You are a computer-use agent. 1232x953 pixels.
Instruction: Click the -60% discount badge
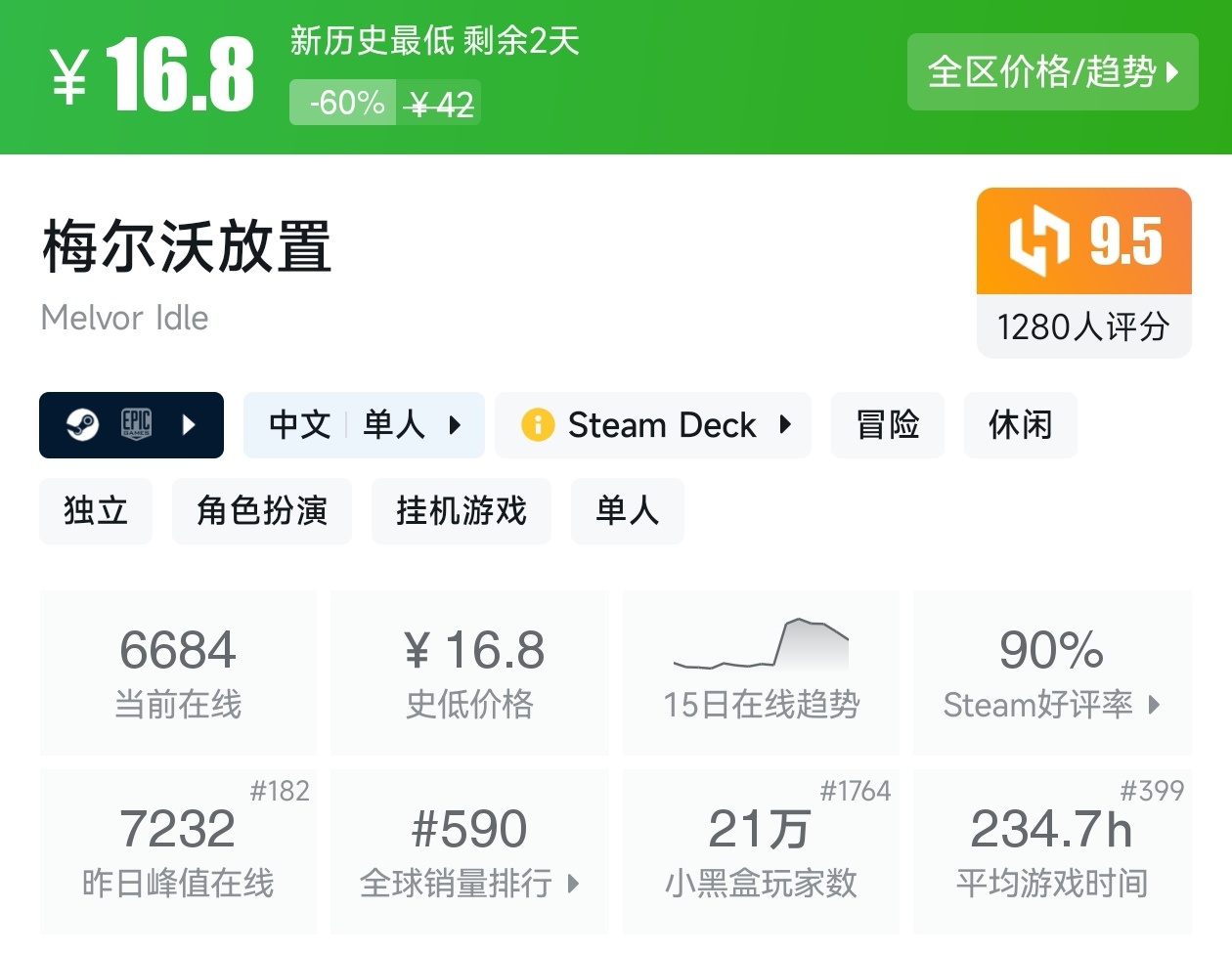click(341, 101)
